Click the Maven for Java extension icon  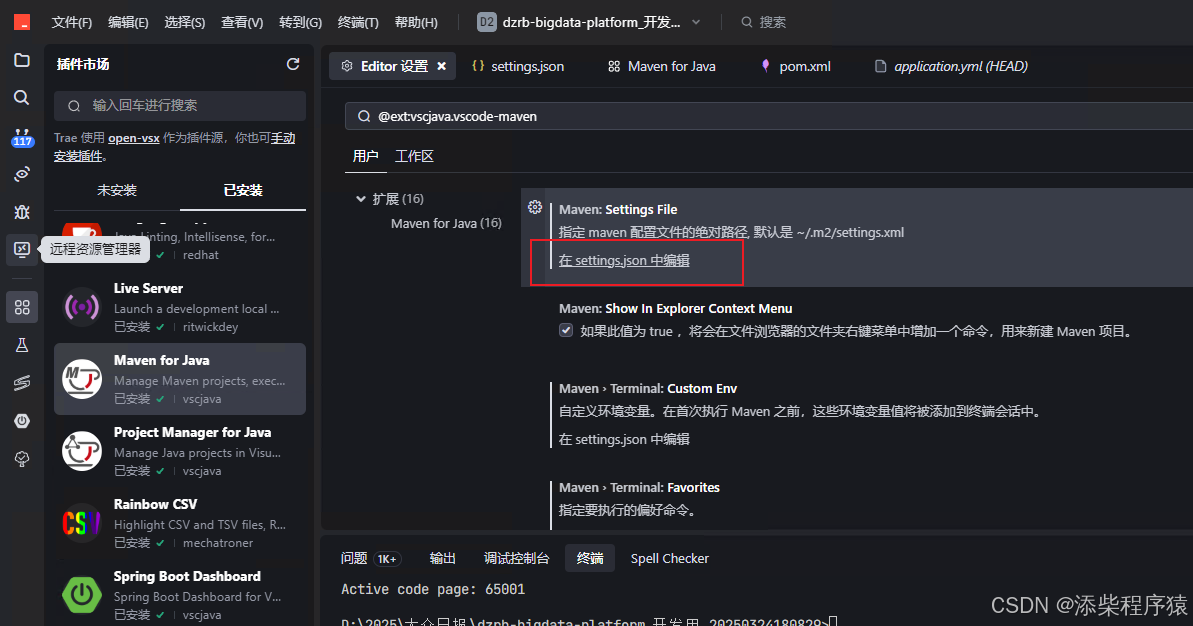coord(81,379)
